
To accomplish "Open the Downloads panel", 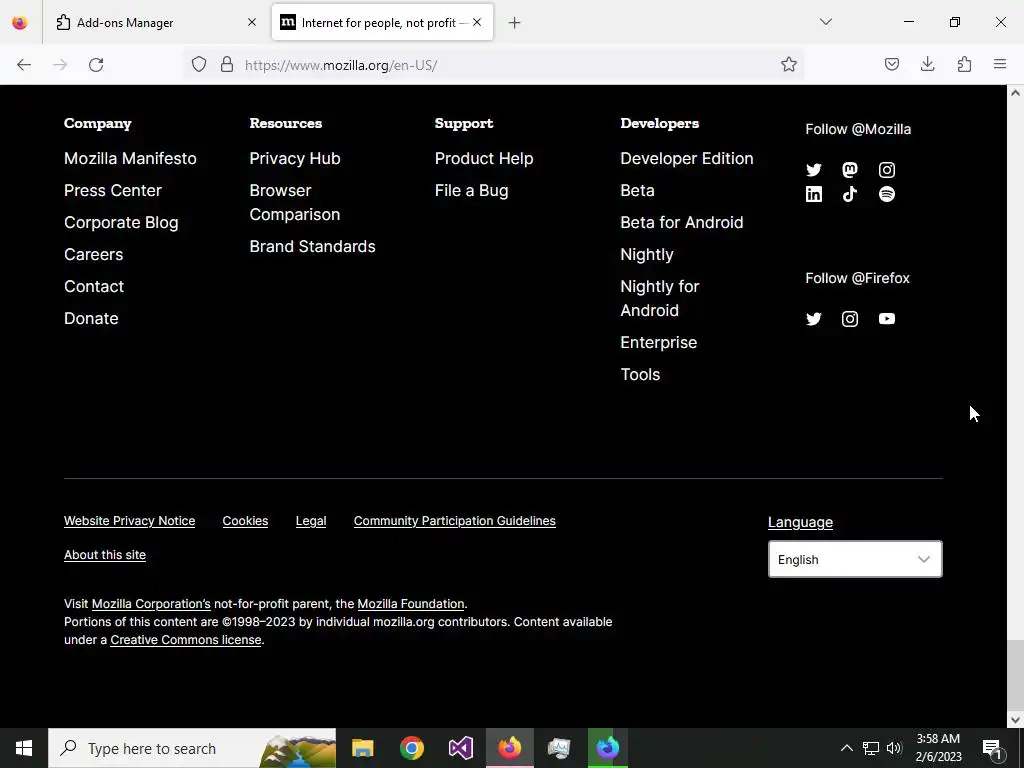I will click(927, 64).
